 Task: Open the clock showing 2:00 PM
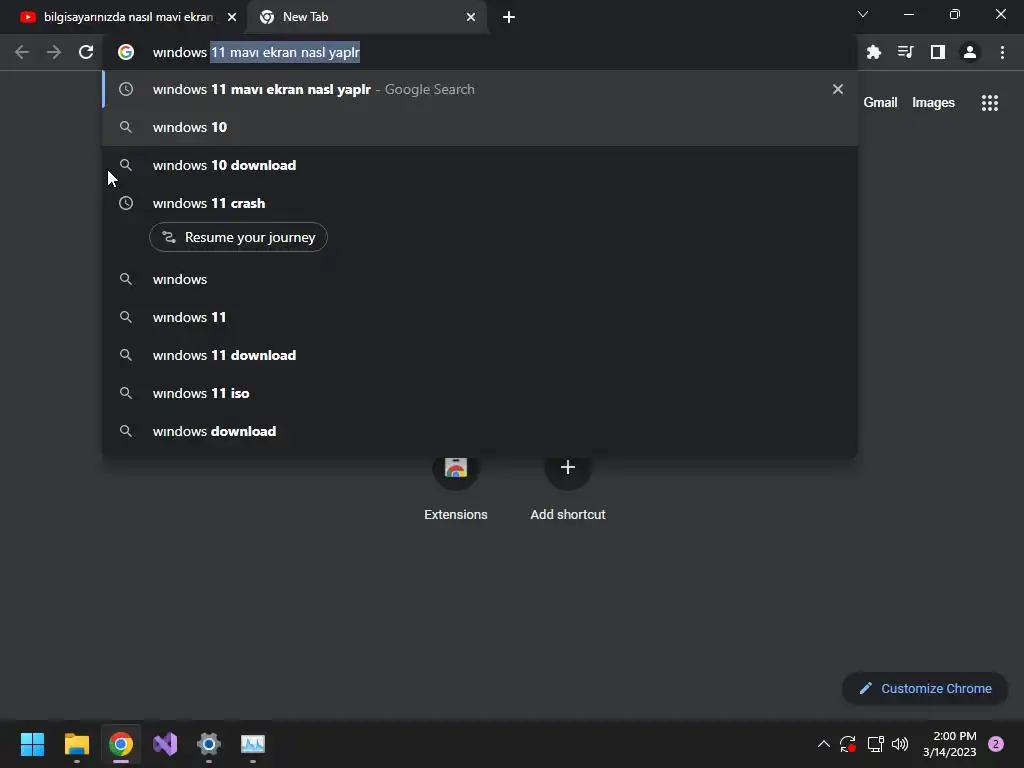[949, 744]
